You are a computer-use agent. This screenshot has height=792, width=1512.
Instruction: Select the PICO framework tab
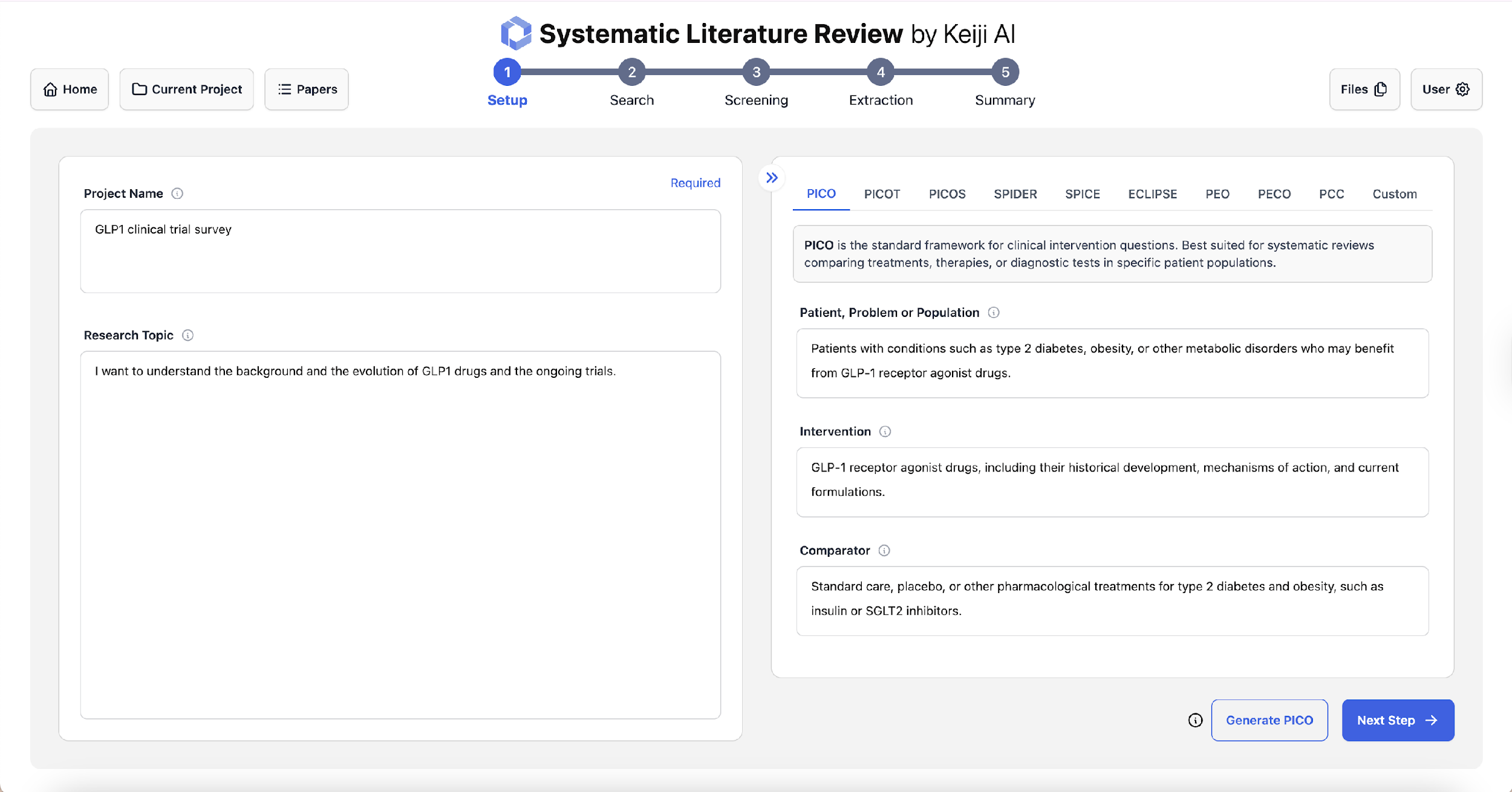point(821,194)
